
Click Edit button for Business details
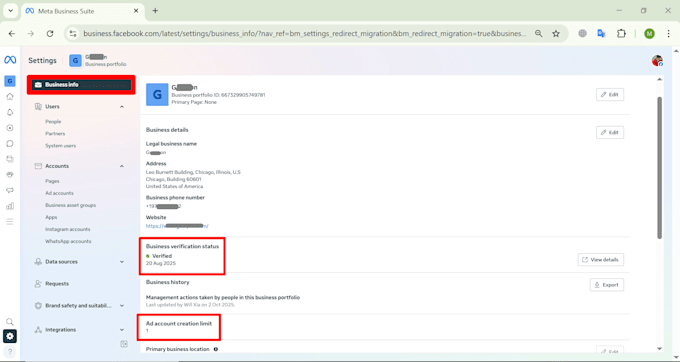[610, 132]
